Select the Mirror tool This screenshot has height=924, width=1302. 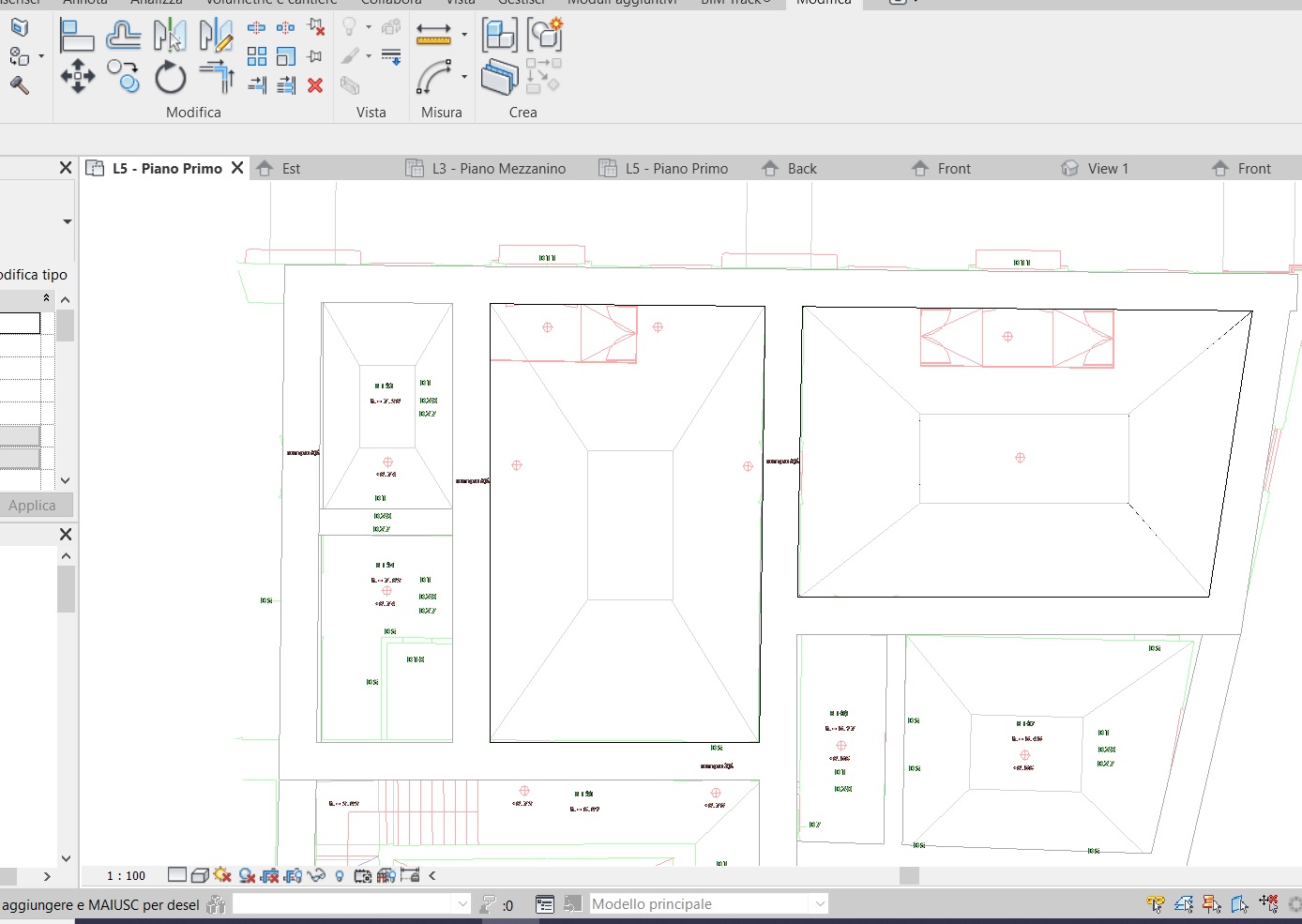(170, 36)
